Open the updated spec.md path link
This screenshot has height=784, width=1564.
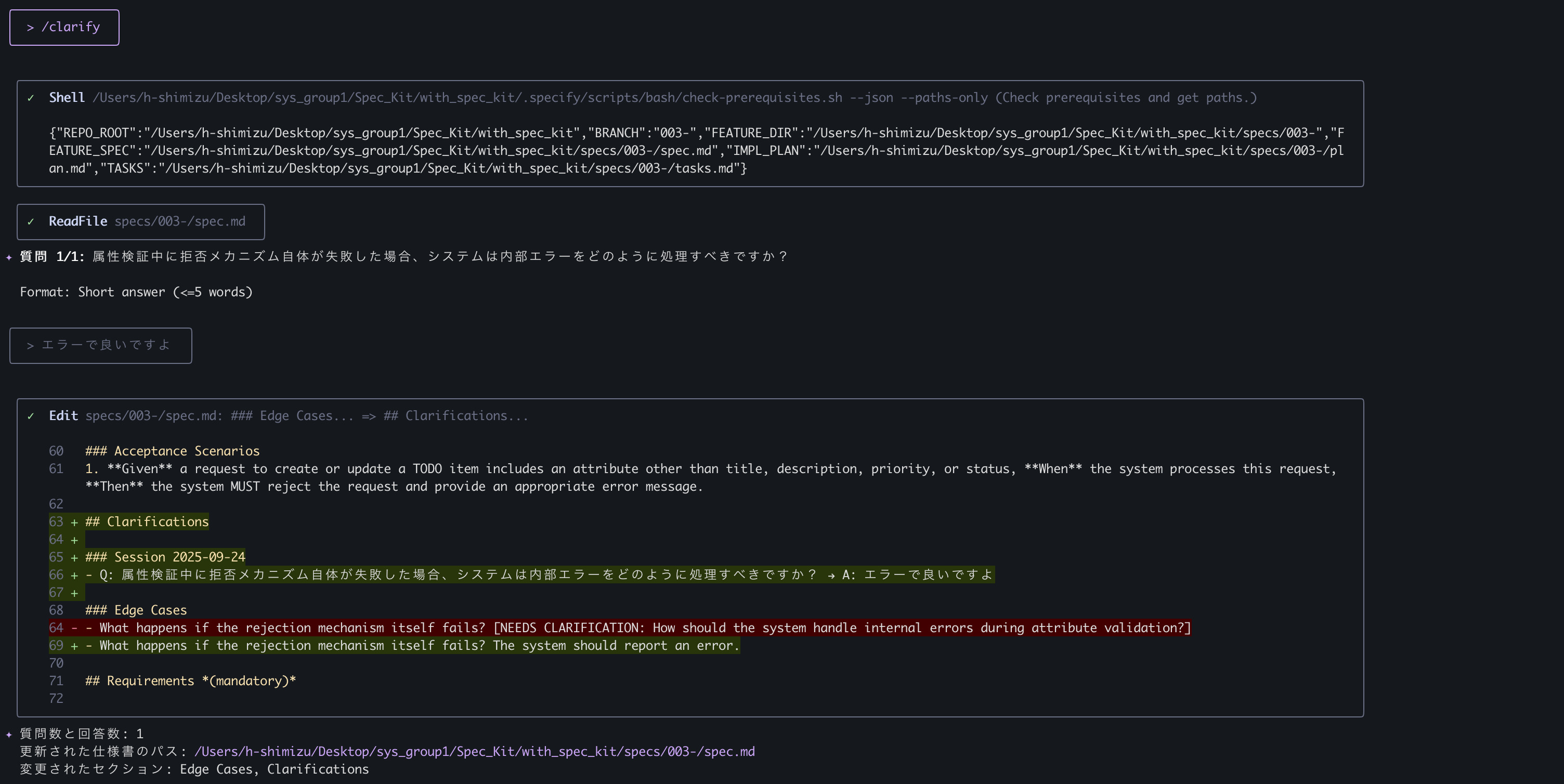pos(474,752)
